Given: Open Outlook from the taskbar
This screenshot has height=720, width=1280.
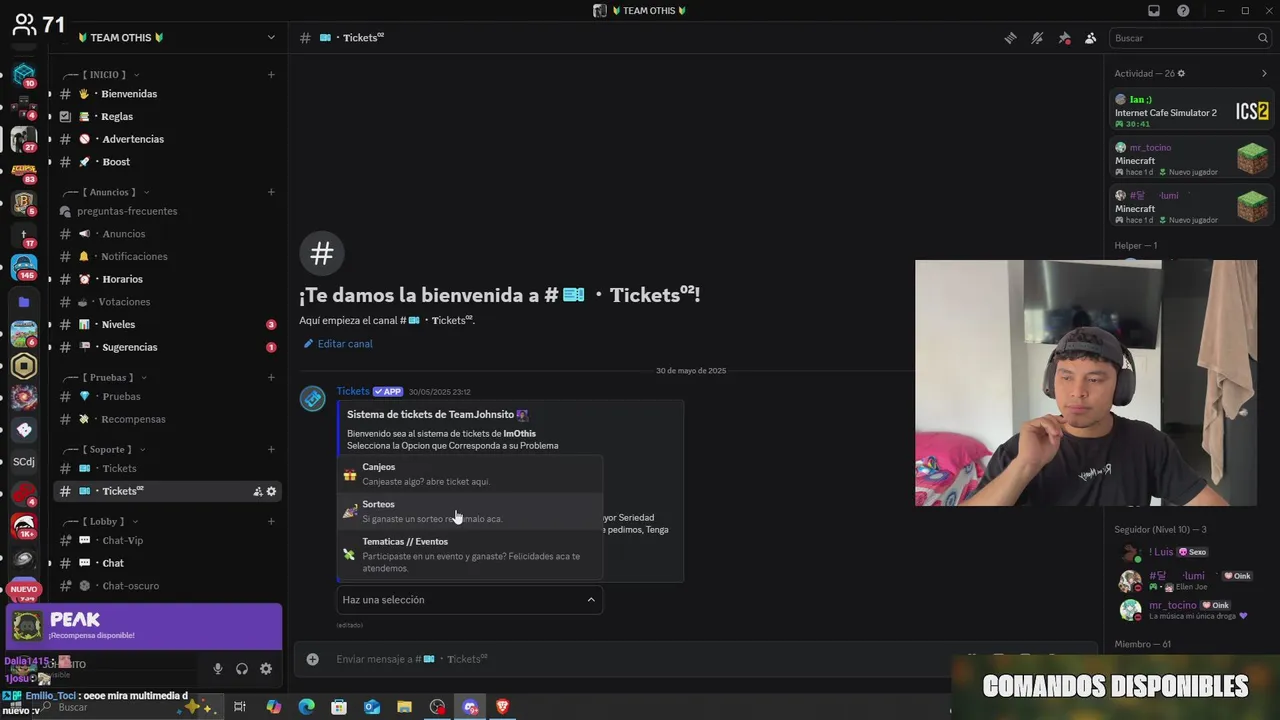Looking at the screenshot, I should pyautogui.click(x=372, y=707).
